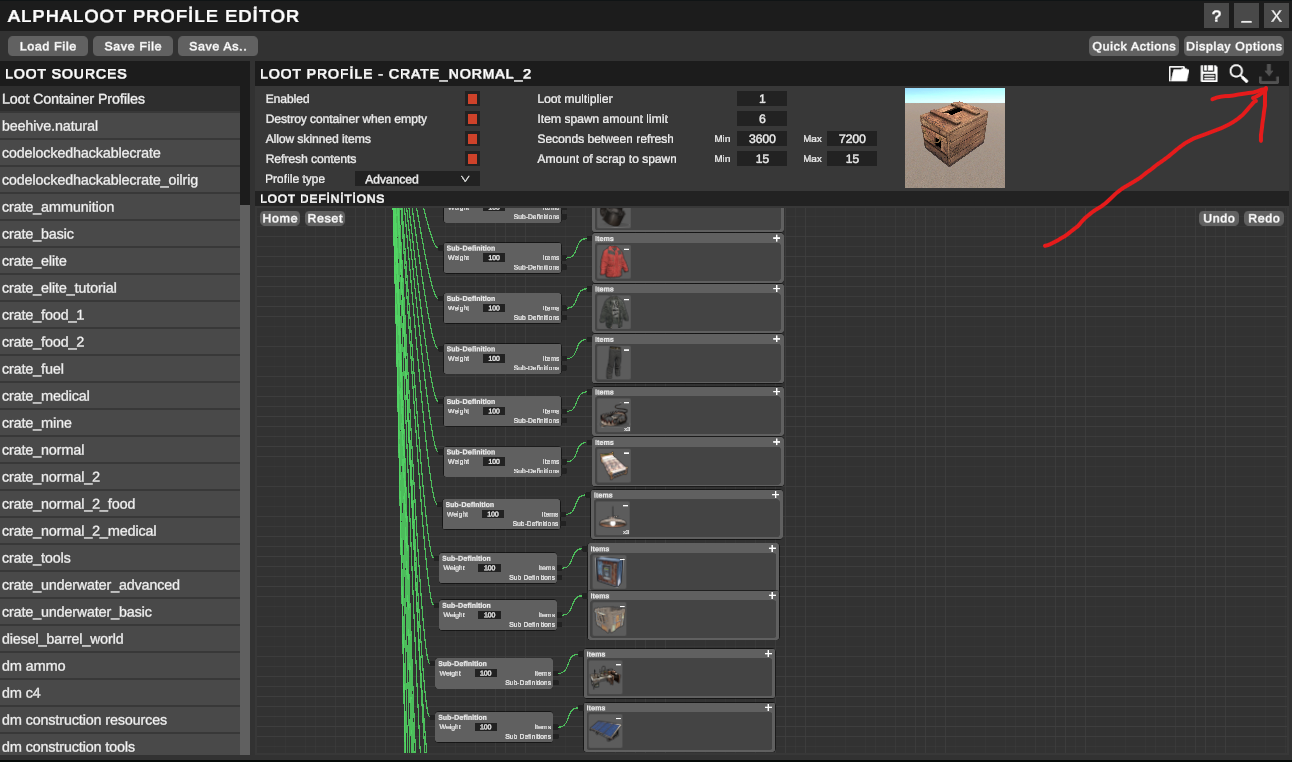The image size is (1292, 762).
Task: Select Loot Container Profiles in Loot Sources
Action: click(x=120, y=99)
